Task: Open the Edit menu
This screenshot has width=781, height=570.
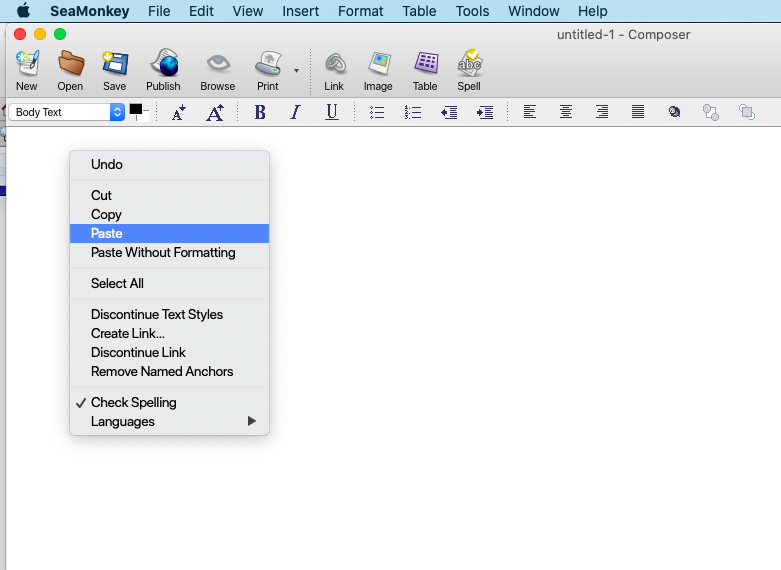Action: click(201, 11)
